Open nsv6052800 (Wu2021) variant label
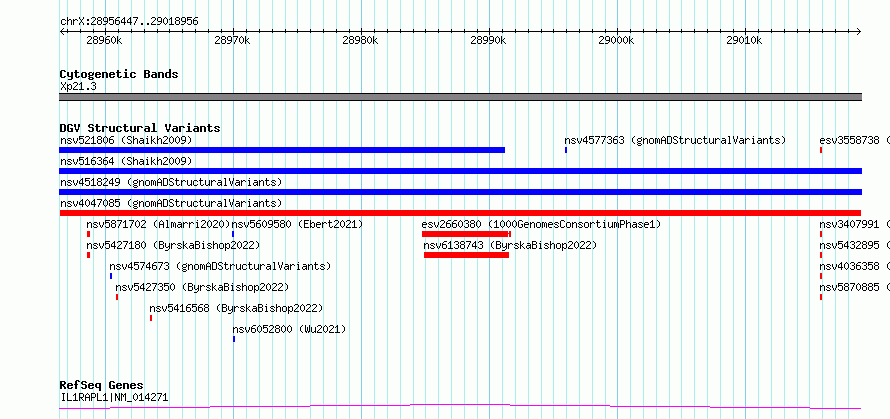Screen dimensions: 890x419 (x=289, y=329)
